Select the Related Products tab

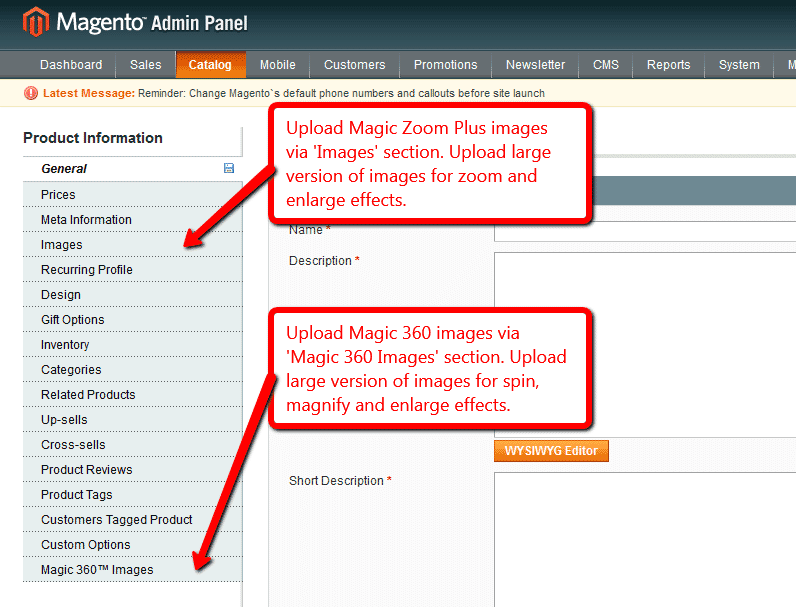[132, 394]
